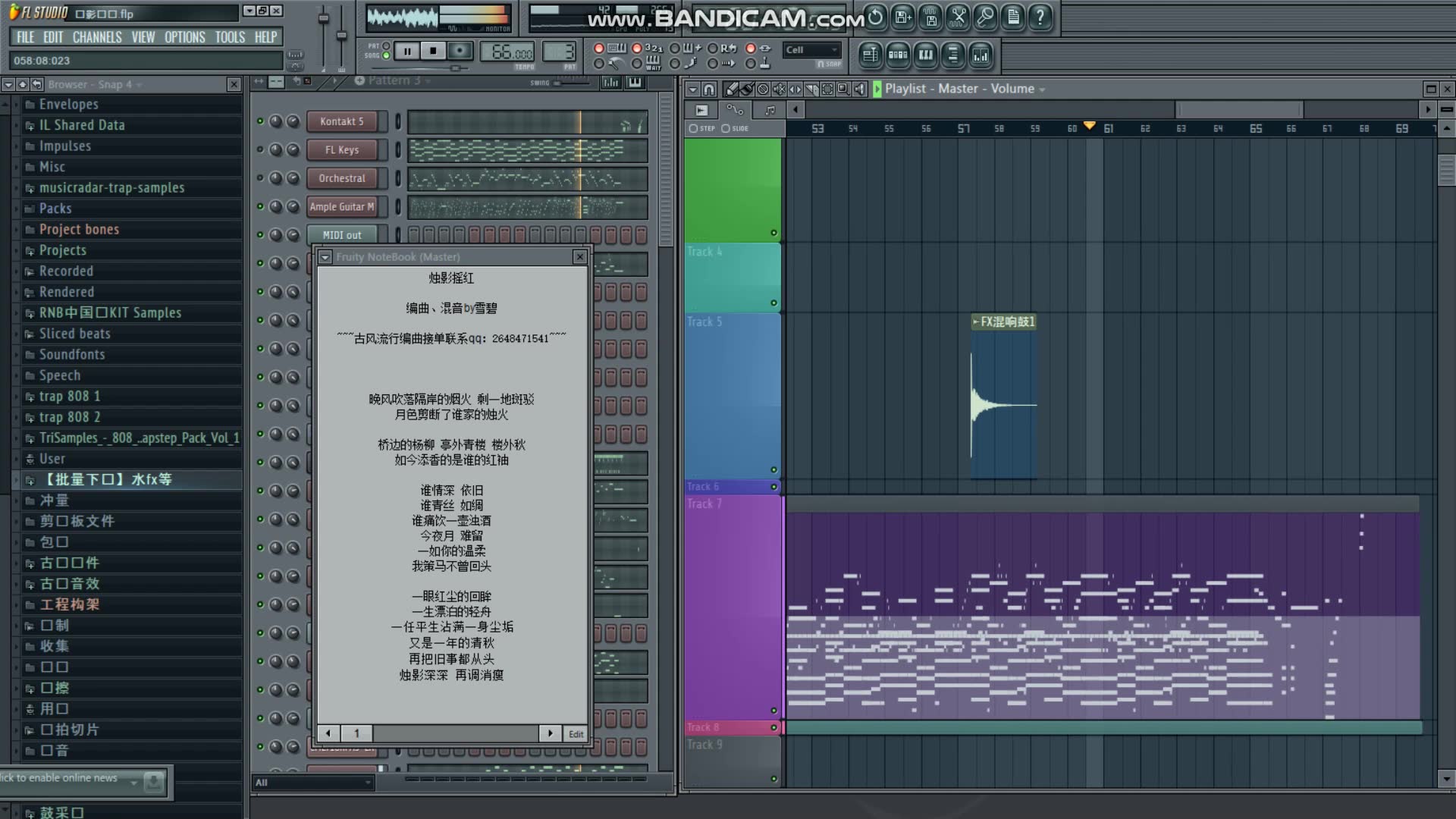This screenshot has width=1456, height=819.
Task: Select the Paint brush tool in Playlist
Action: pos(747,89)
